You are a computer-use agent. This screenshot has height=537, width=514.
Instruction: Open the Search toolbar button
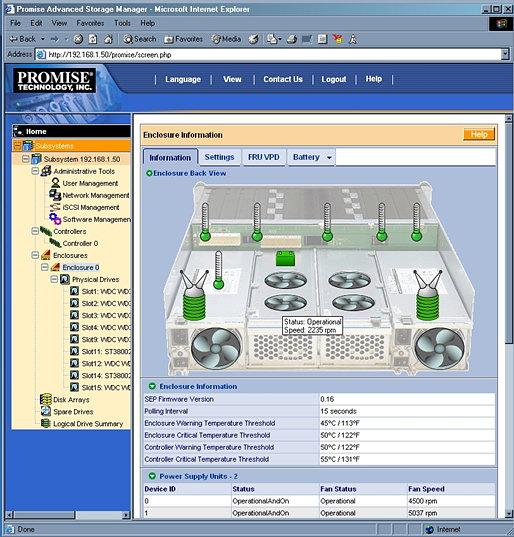(140, 39)
